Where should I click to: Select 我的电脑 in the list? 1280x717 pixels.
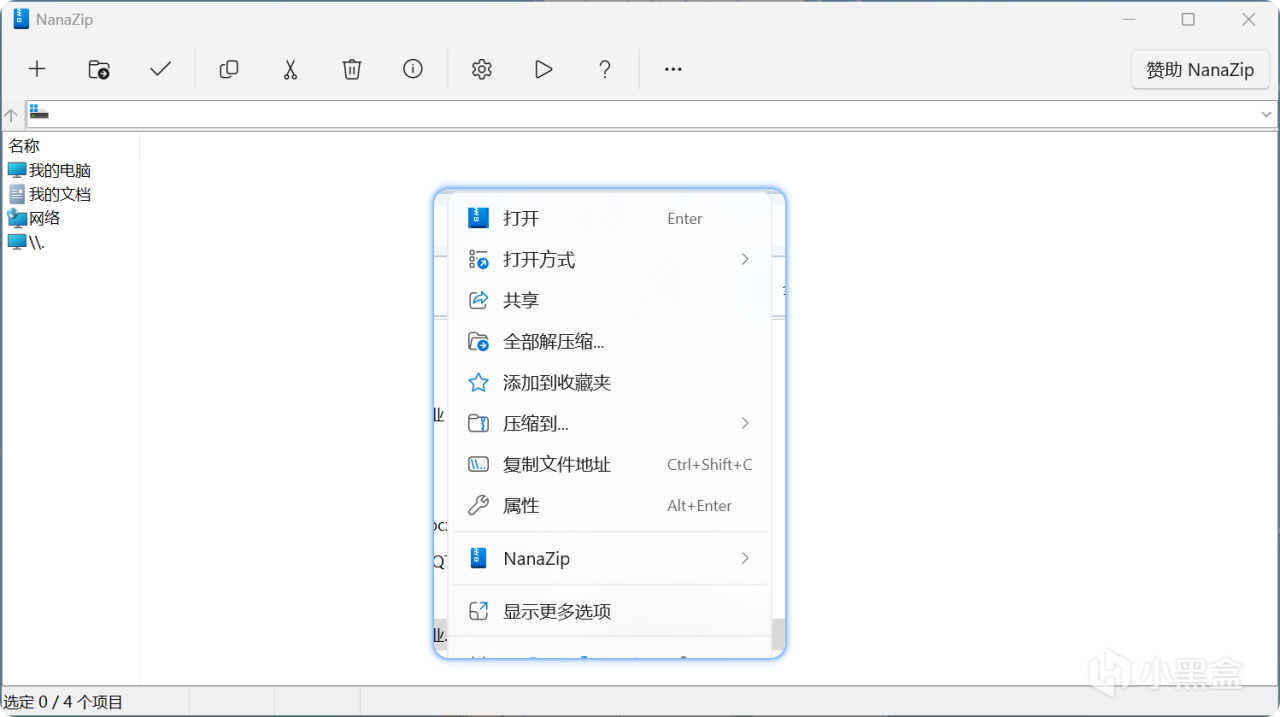point(60,171)
